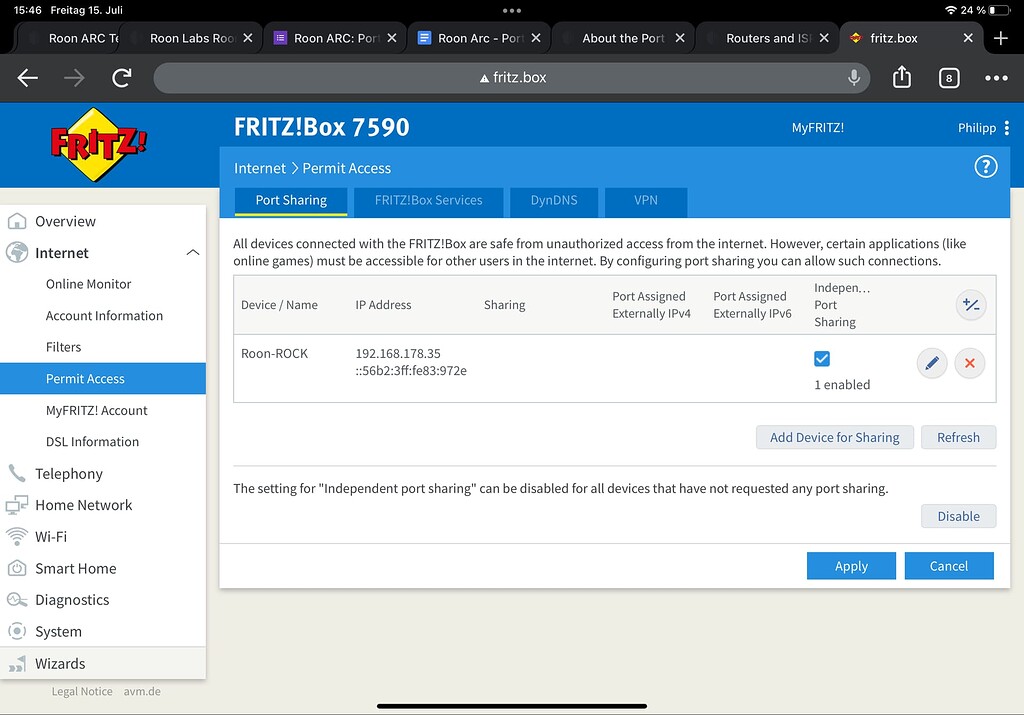Image resolution: width=1024 pixels, height=715 pixels.
Task: Reload the fritz.box page
Action: point(121,78)
